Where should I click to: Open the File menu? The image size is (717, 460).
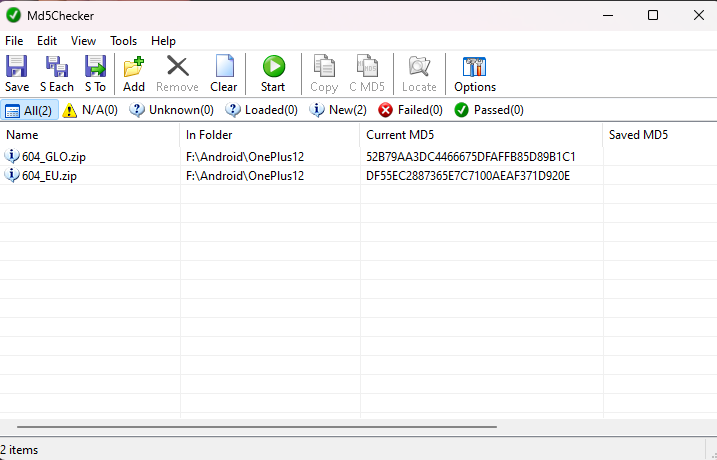tap(14, 41)
